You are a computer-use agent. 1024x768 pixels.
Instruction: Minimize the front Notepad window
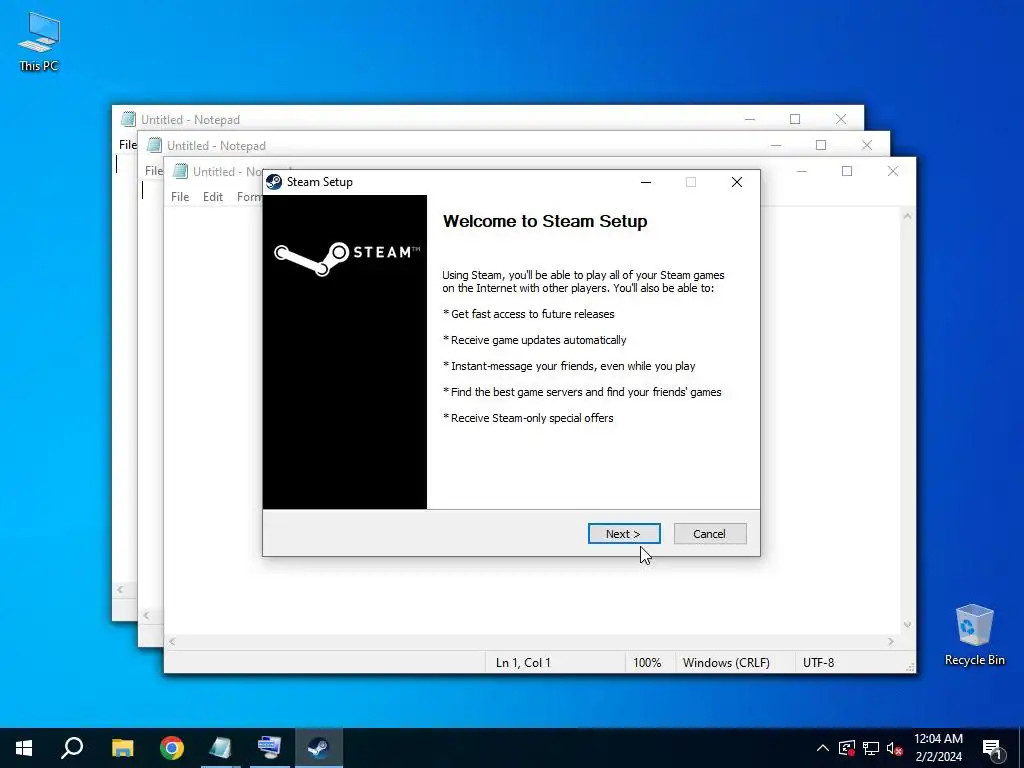(802, 171)
